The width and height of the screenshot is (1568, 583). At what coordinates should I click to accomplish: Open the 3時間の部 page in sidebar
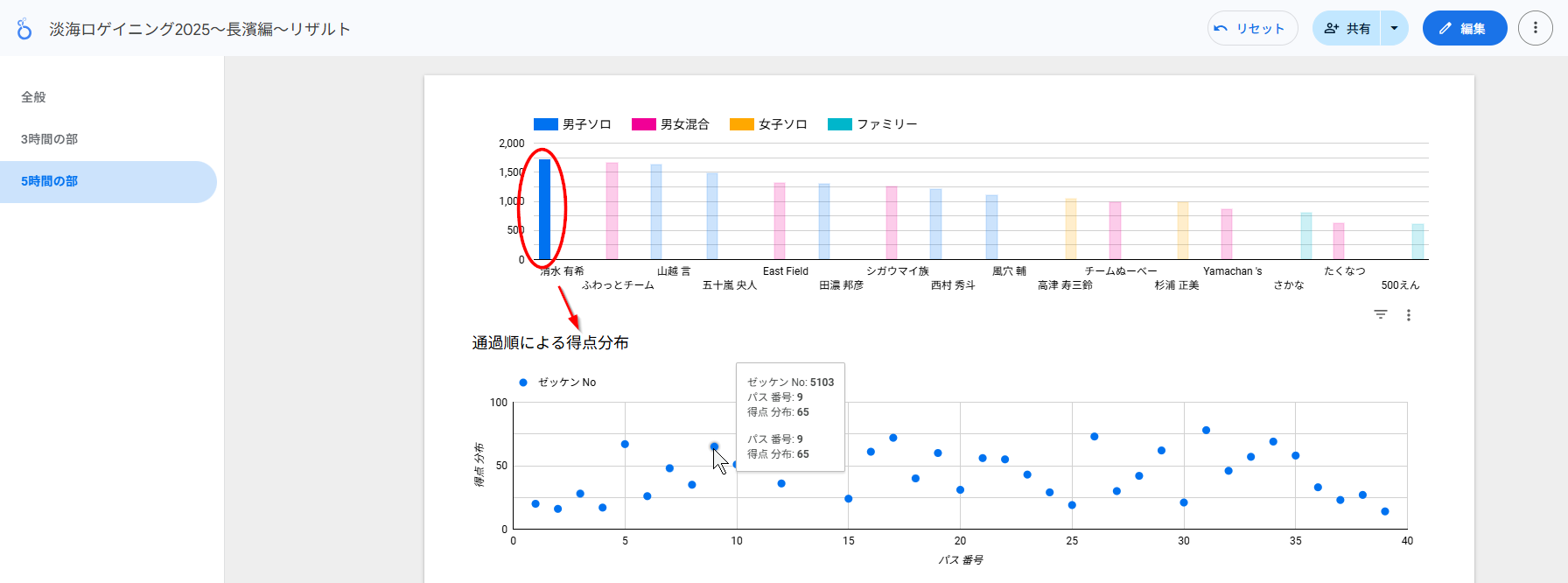click(50, 139)
